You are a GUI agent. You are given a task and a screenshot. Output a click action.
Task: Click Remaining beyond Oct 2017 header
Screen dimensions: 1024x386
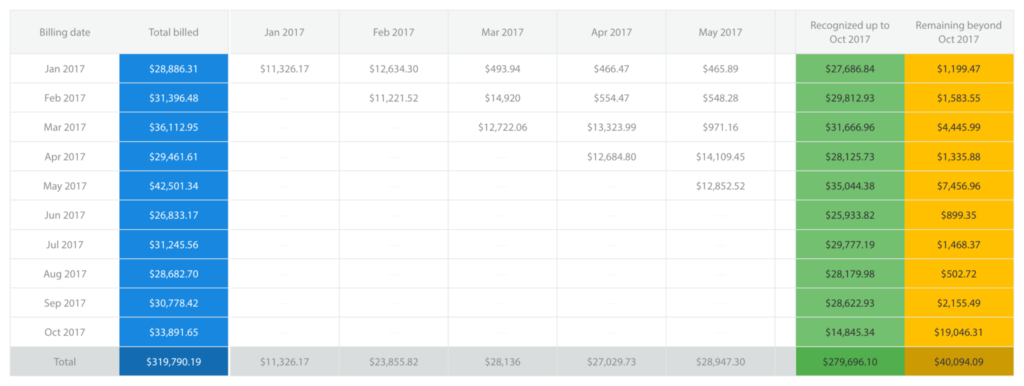[x=958, y=32]
